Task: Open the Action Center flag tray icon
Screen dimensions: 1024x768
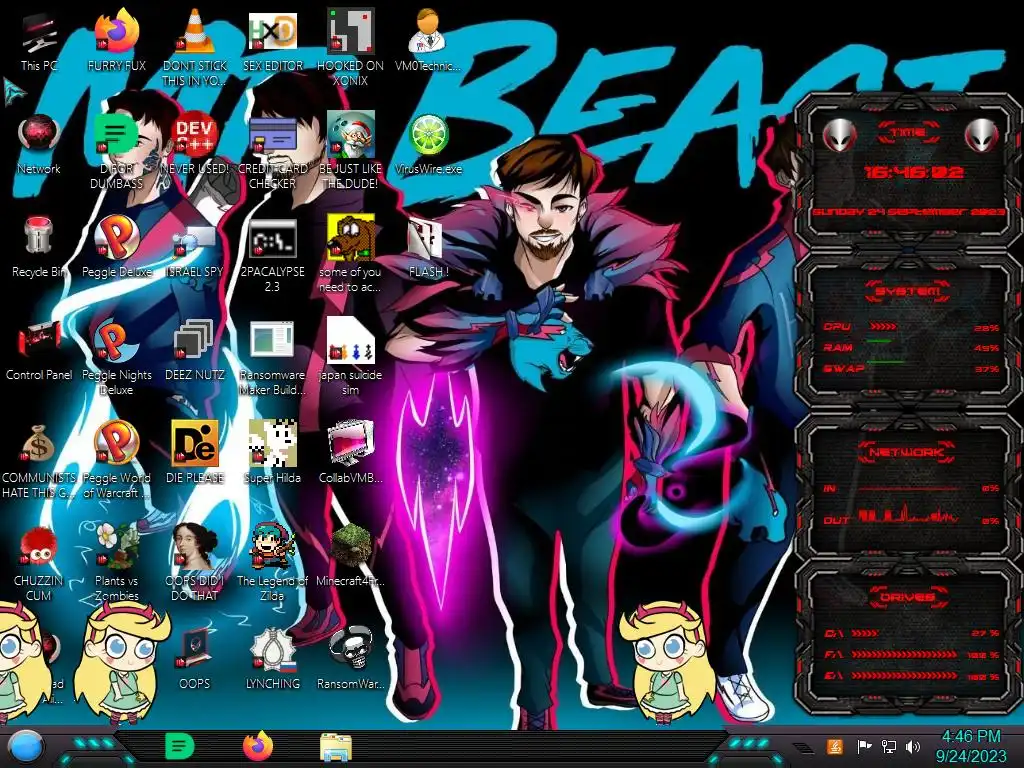Action: tap(864, 746)
